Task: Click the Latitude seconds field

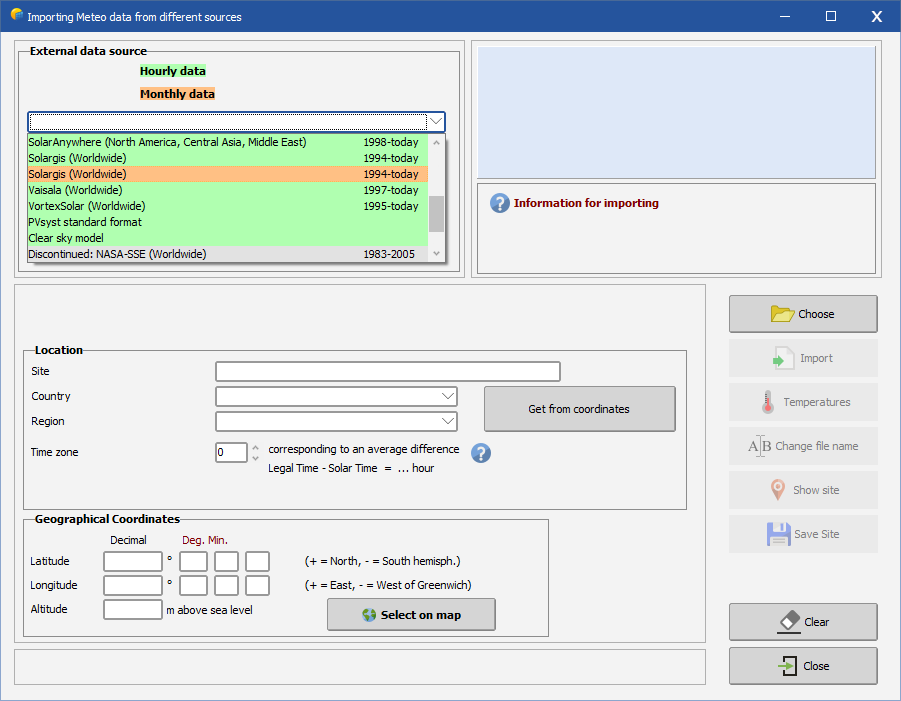Action: 257,561
